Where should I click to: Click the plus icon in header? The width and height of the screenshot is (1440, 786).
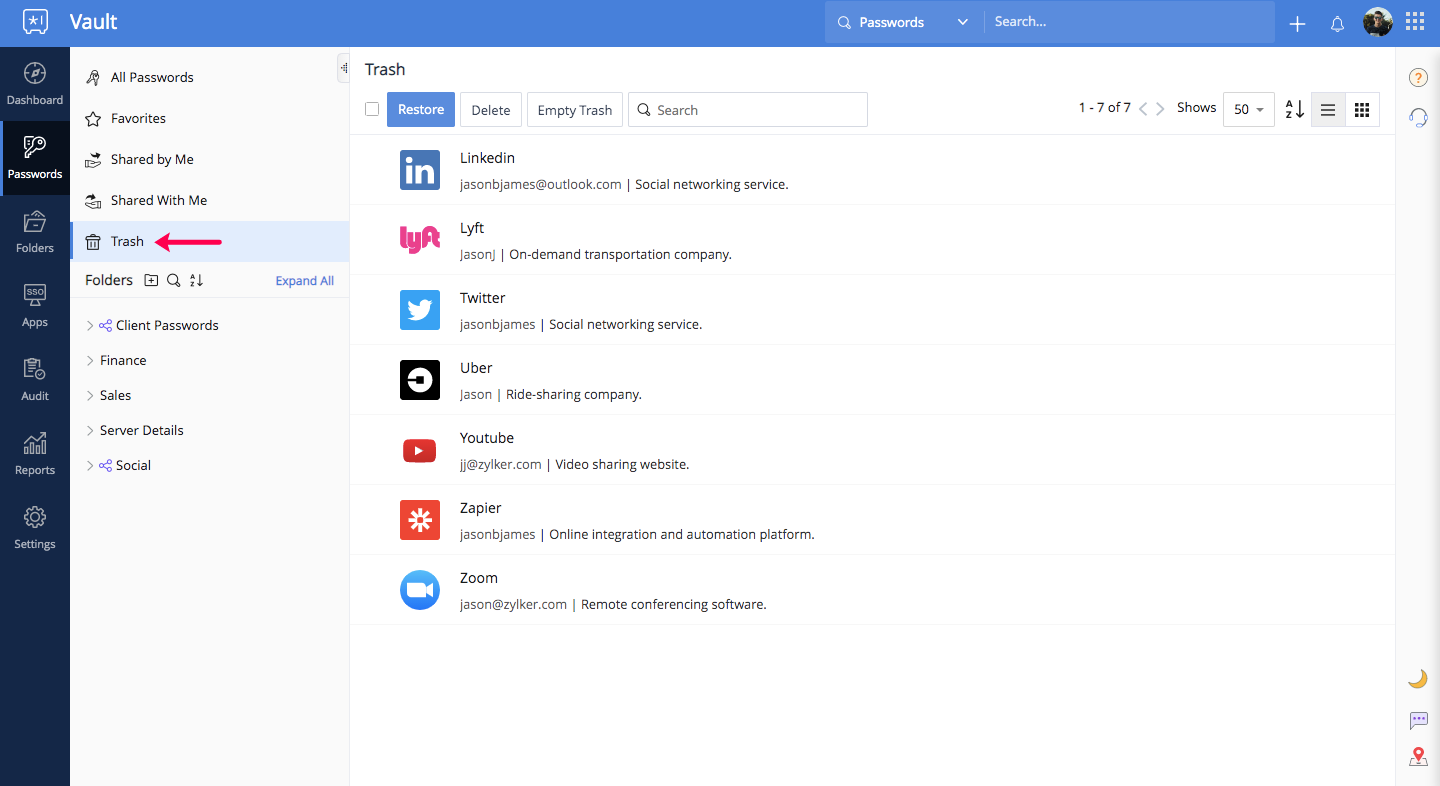pos(1297,24)
